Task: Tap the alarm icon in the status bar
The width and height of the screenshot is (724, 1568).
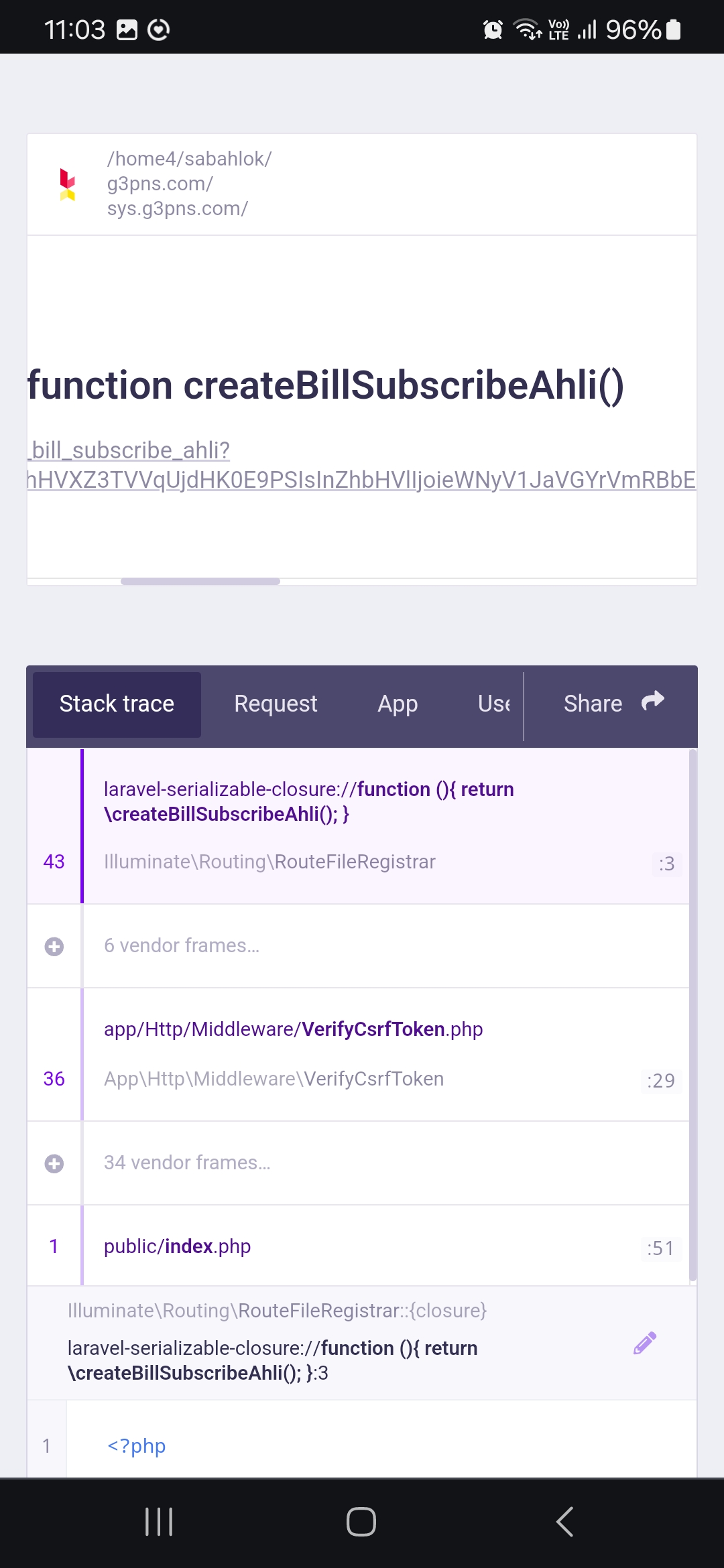Action: [x=493, y=29]
